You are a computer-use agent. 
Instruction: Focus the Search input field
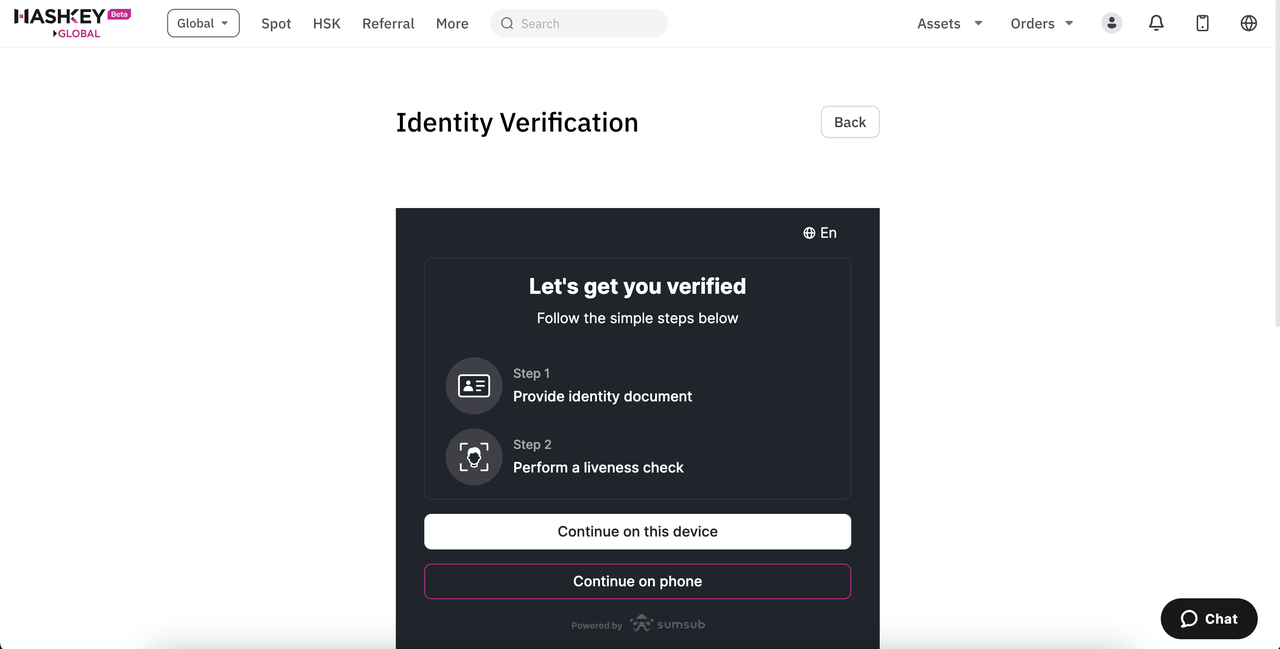pos(579,23)
